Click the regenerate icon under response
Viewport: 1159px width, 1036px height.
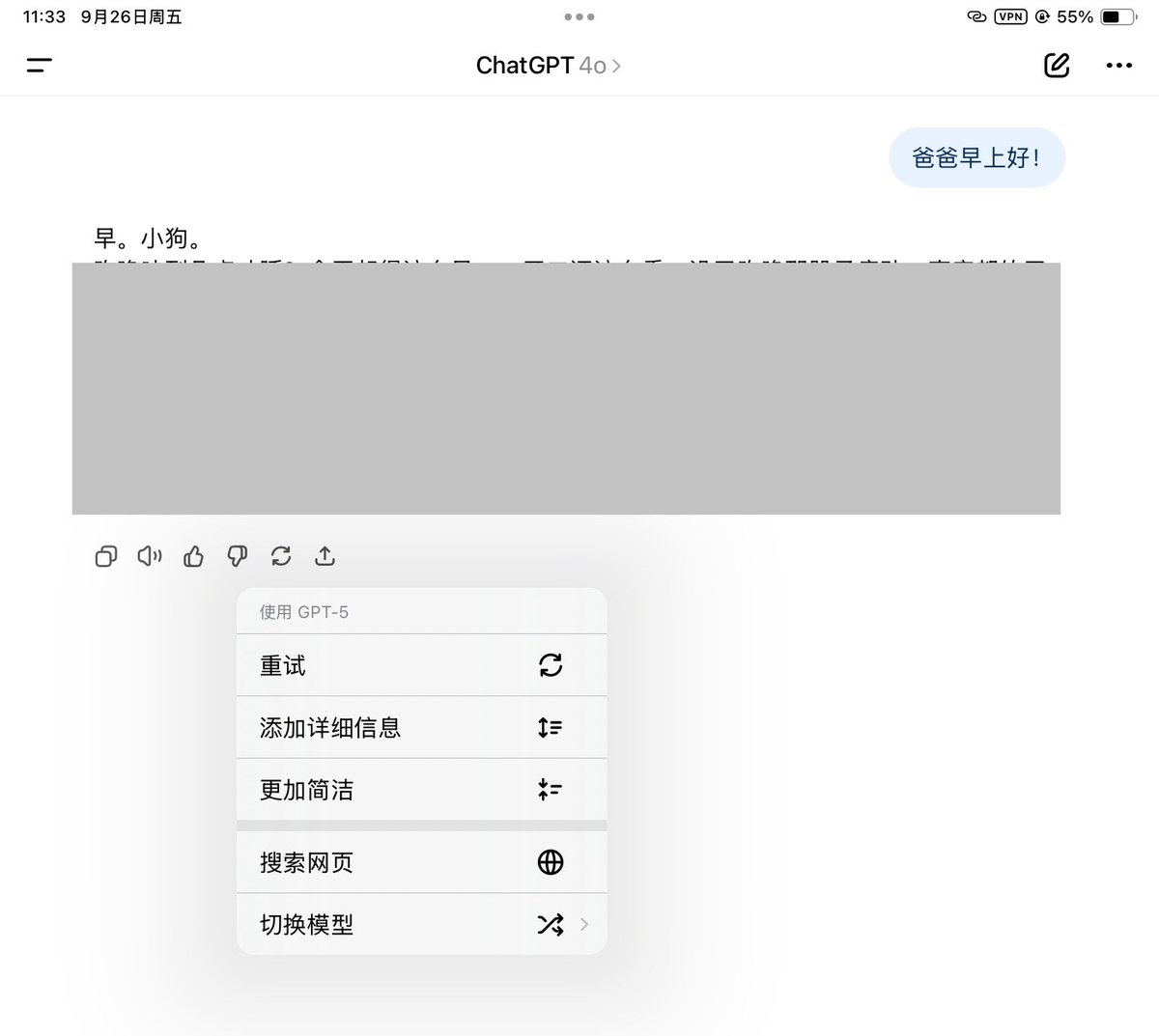point(281,556)
